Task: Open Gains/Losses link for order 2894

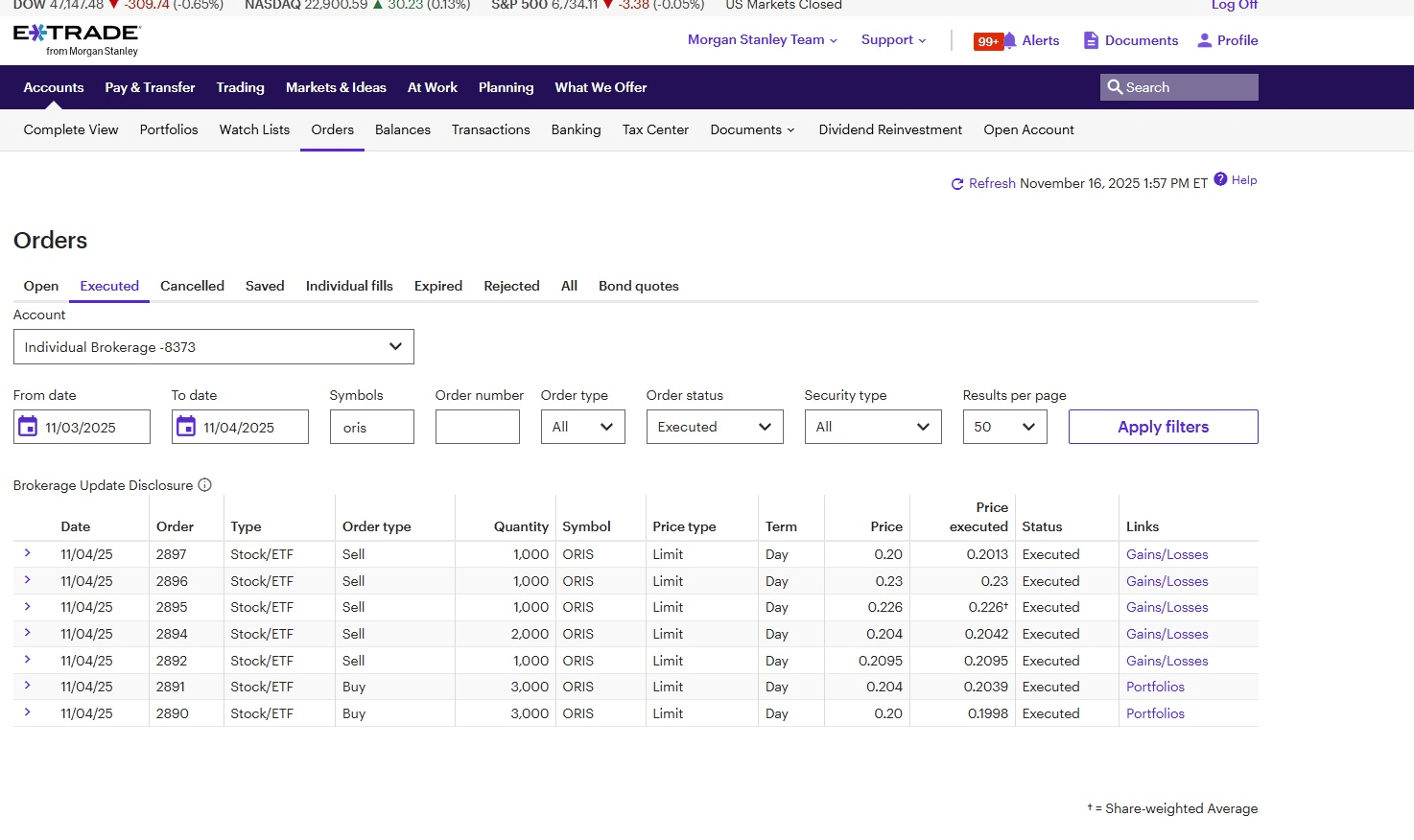Action: 1167,634
